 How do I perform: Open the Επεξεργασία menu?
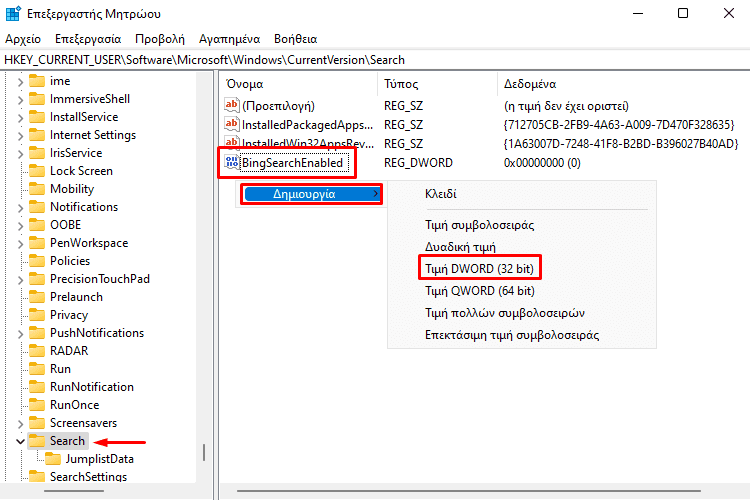pyautogui.click(x=88, y=39)
